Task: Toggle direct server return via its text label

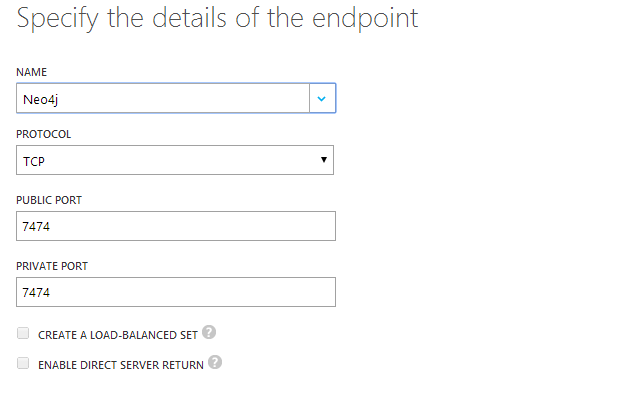Action: 121,365
